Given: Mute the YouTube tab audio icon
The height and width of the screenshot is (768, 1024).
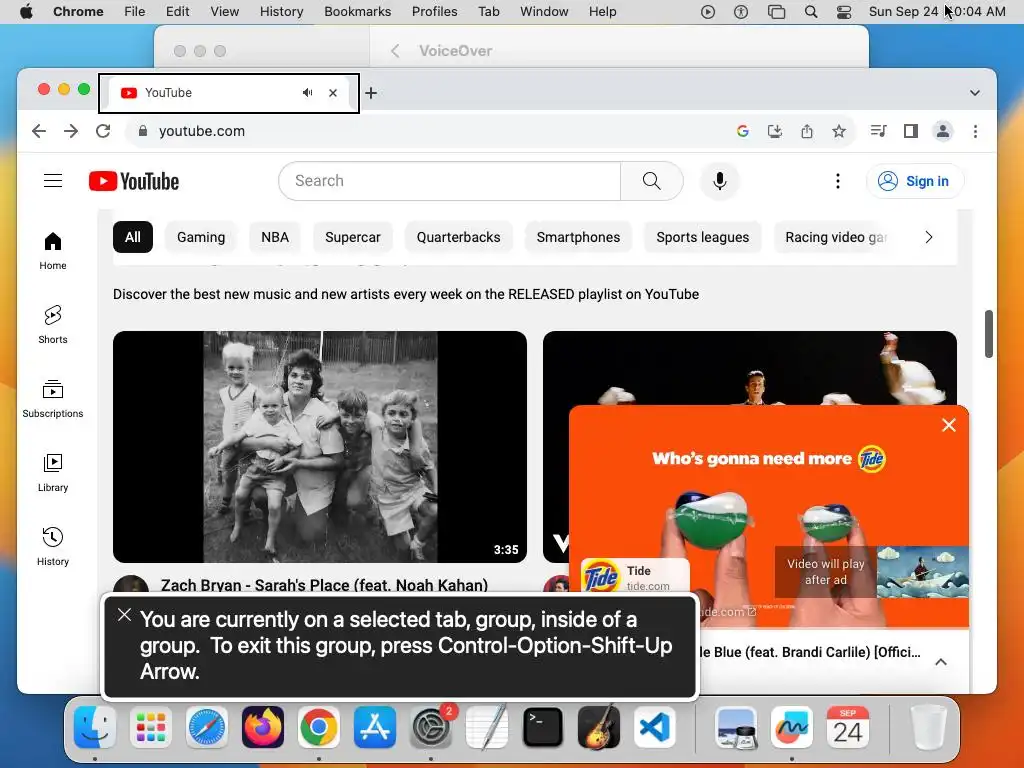Looking at the screenshot, I should coord(308,93).
